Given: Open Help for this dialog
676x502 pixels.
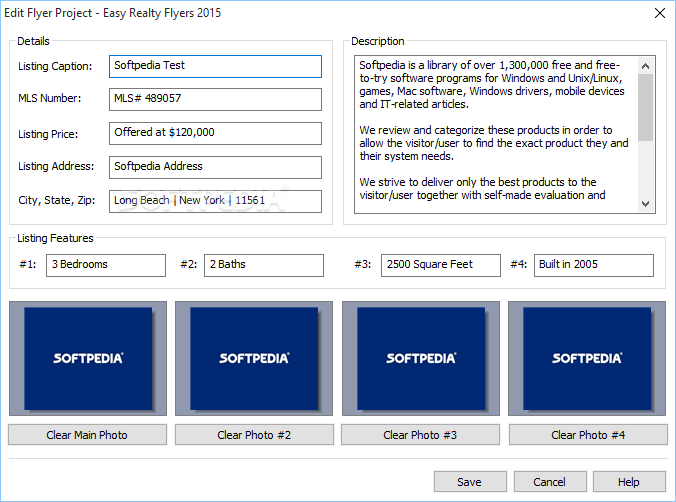Looking at the screenshot, I should pyautogui.click(x=629, y=482).
